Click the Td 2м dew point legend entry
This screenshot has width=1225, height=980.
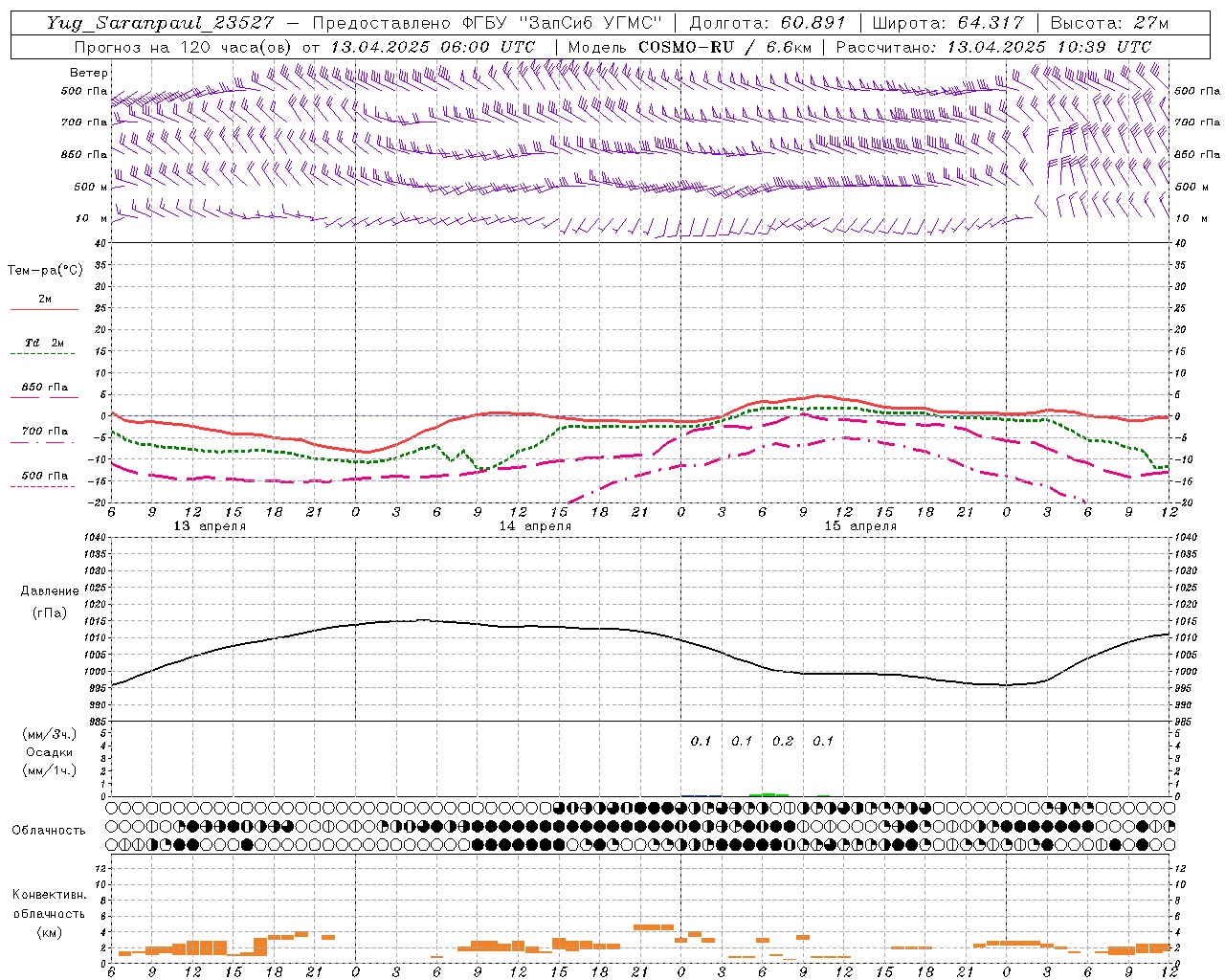pyautogui.click(x=44, y=343)
